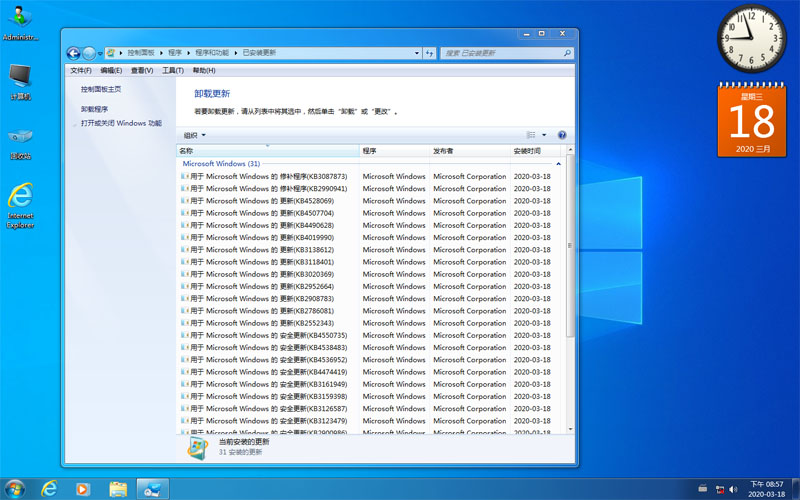Expand breadcrumb arrow after 程序和功能
Image resolution: width=800 pixels, height=500 pixels.
pos(236,53)
